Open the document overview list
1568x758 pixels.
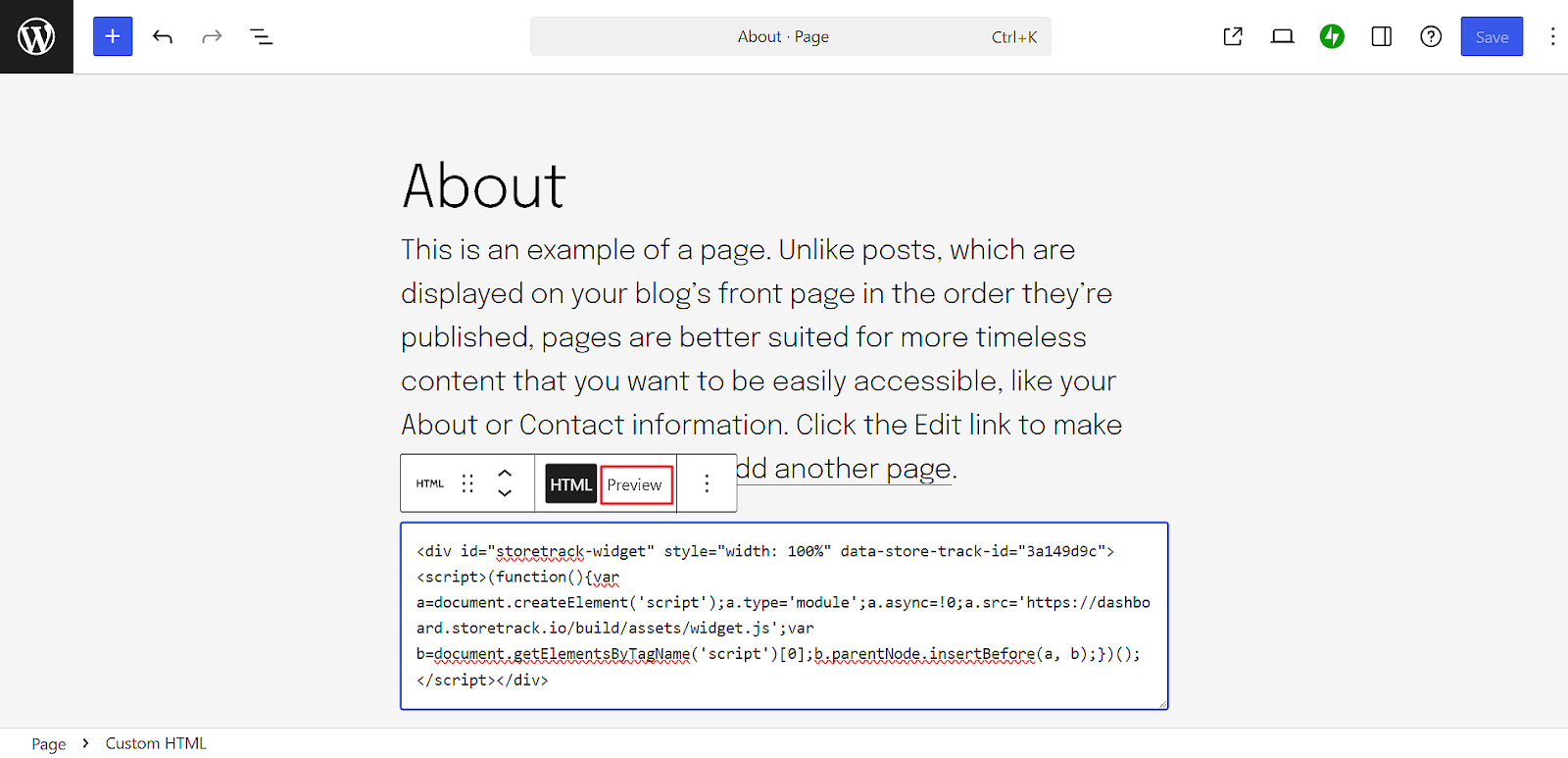261,36
